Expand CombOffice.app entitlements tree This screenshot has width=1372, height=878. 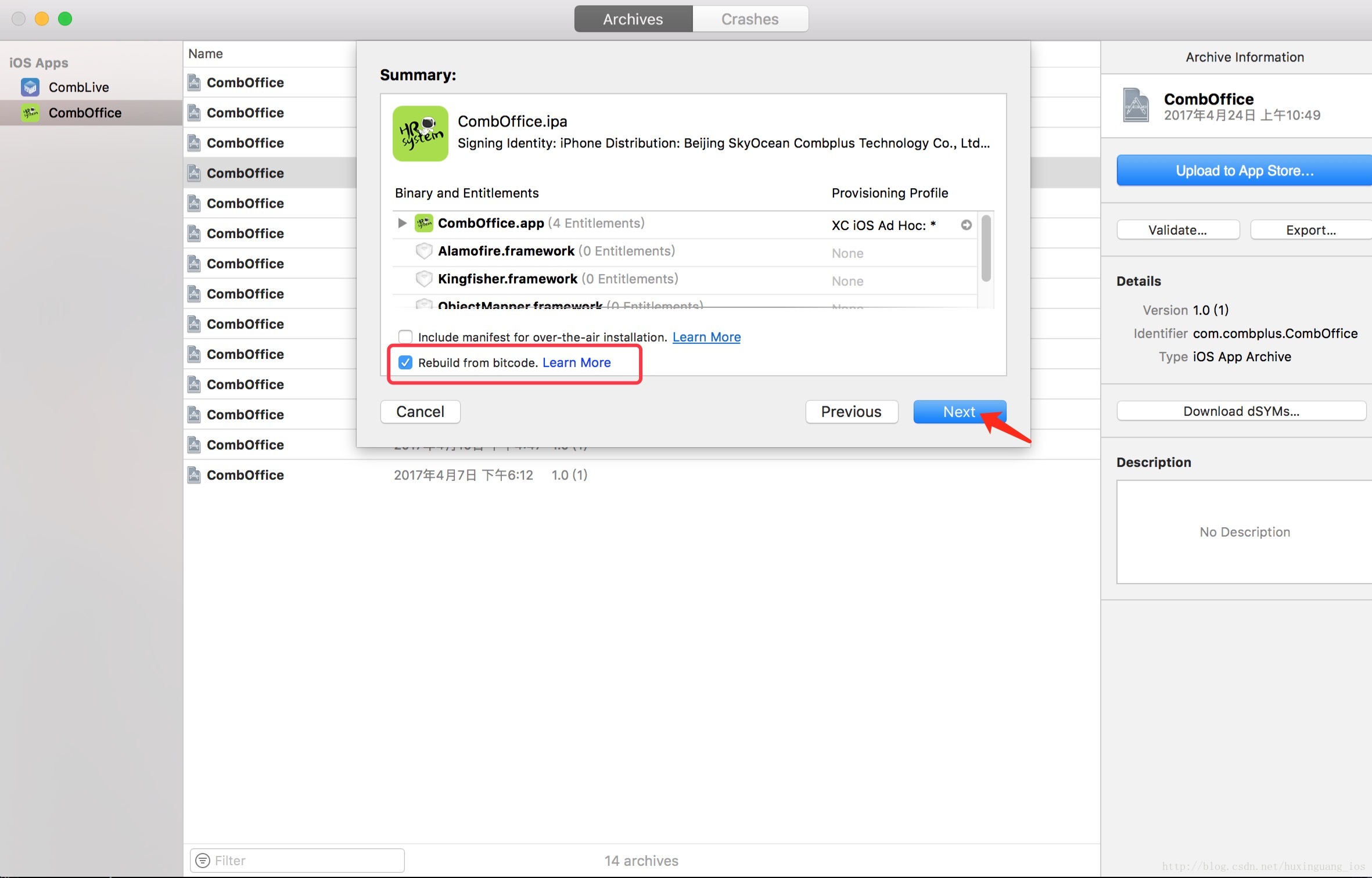pyautogui.click(x=402, y=222)
